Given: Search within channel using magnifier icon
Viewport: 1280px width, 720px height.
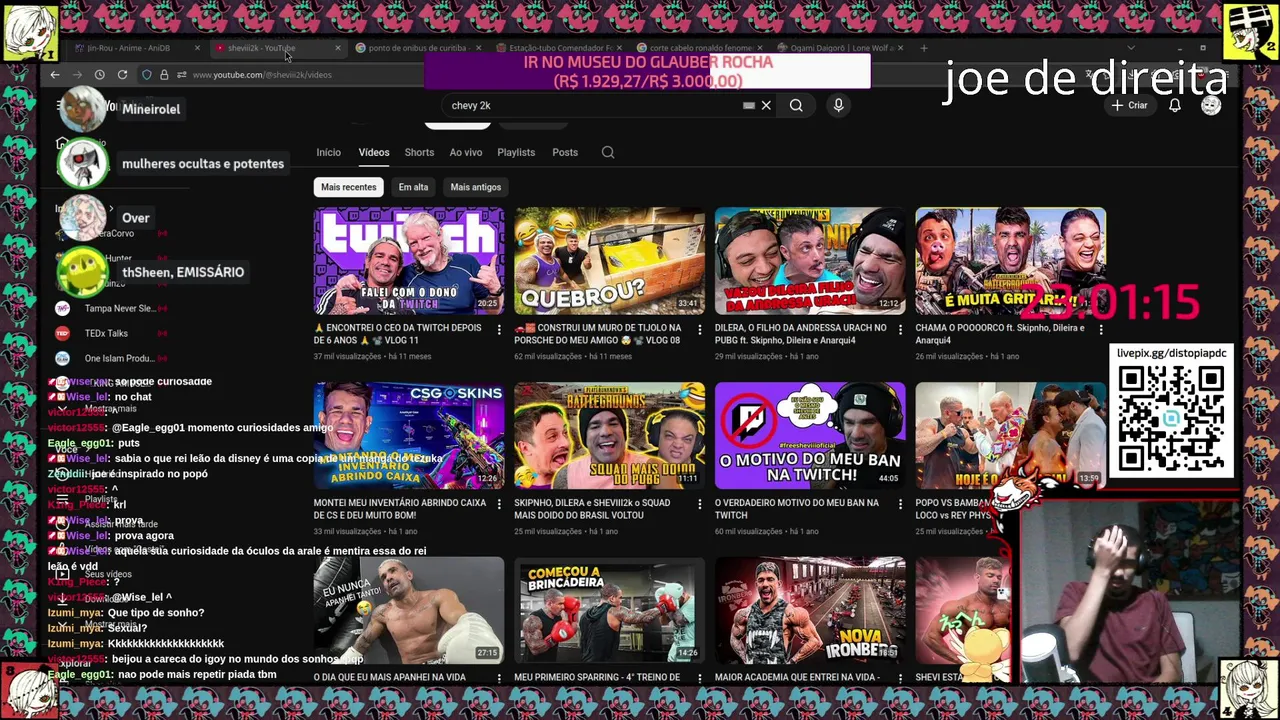Looking at the screenshot, I should 608,152.
